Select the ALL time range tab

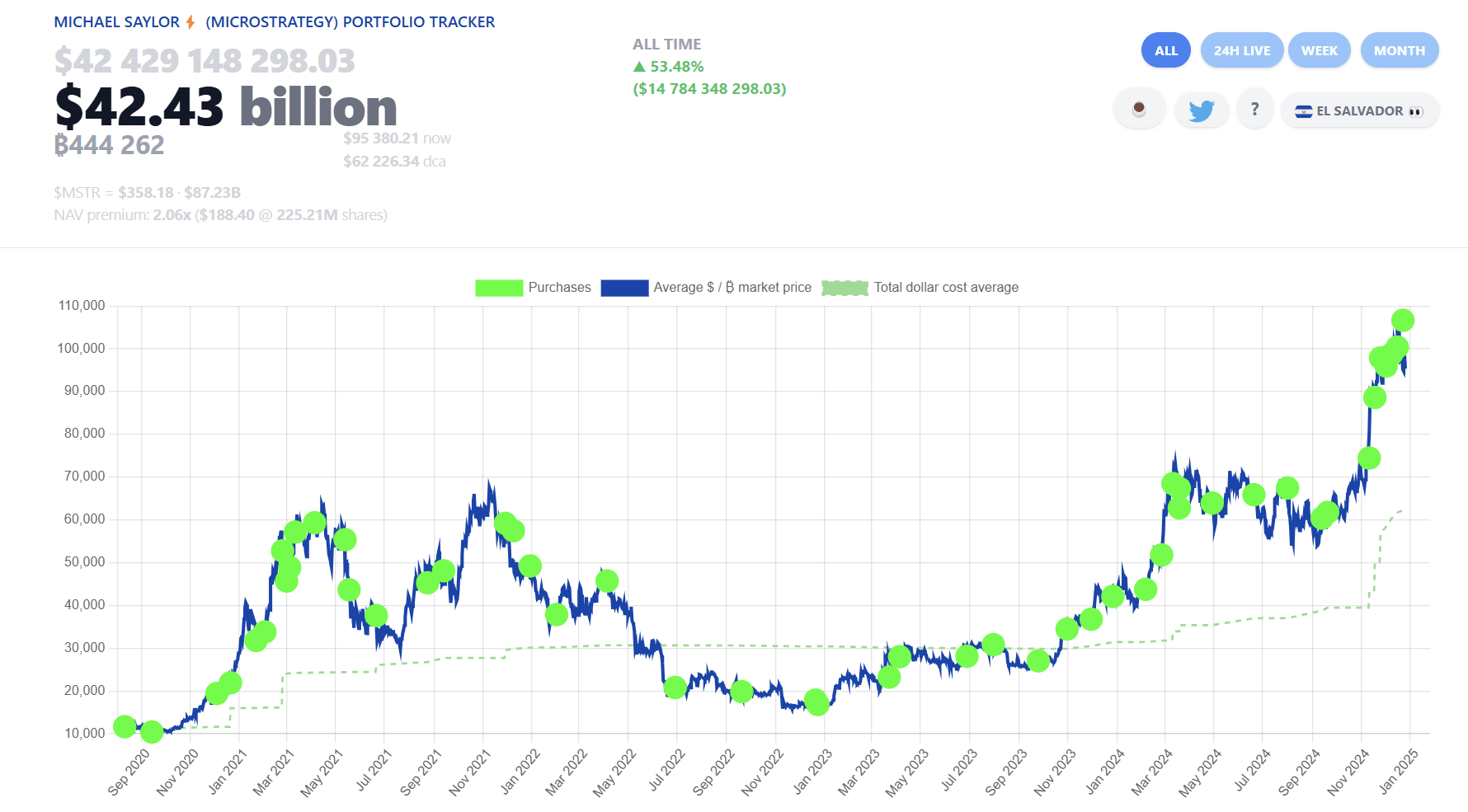[x=1165, y=50]
